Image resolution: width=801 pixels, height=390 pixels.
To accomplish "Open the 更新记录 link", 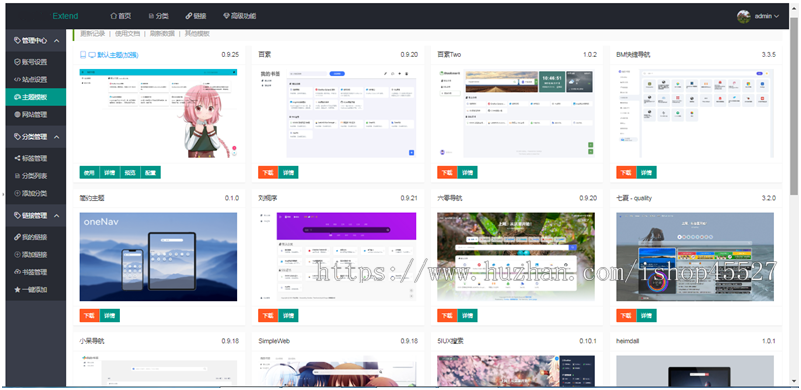I will pyautogui.click(x=92, y=34).
